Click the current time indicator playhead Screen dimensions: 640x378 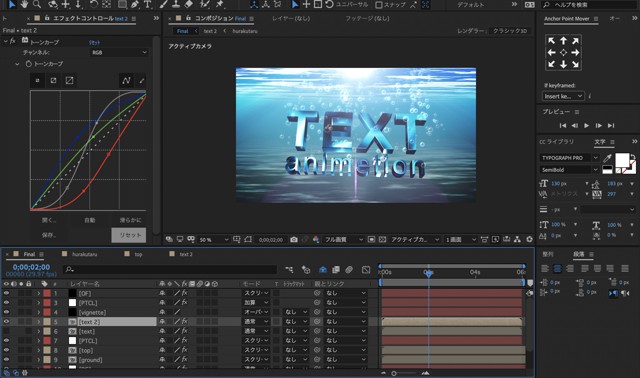[x=429, y=273]
